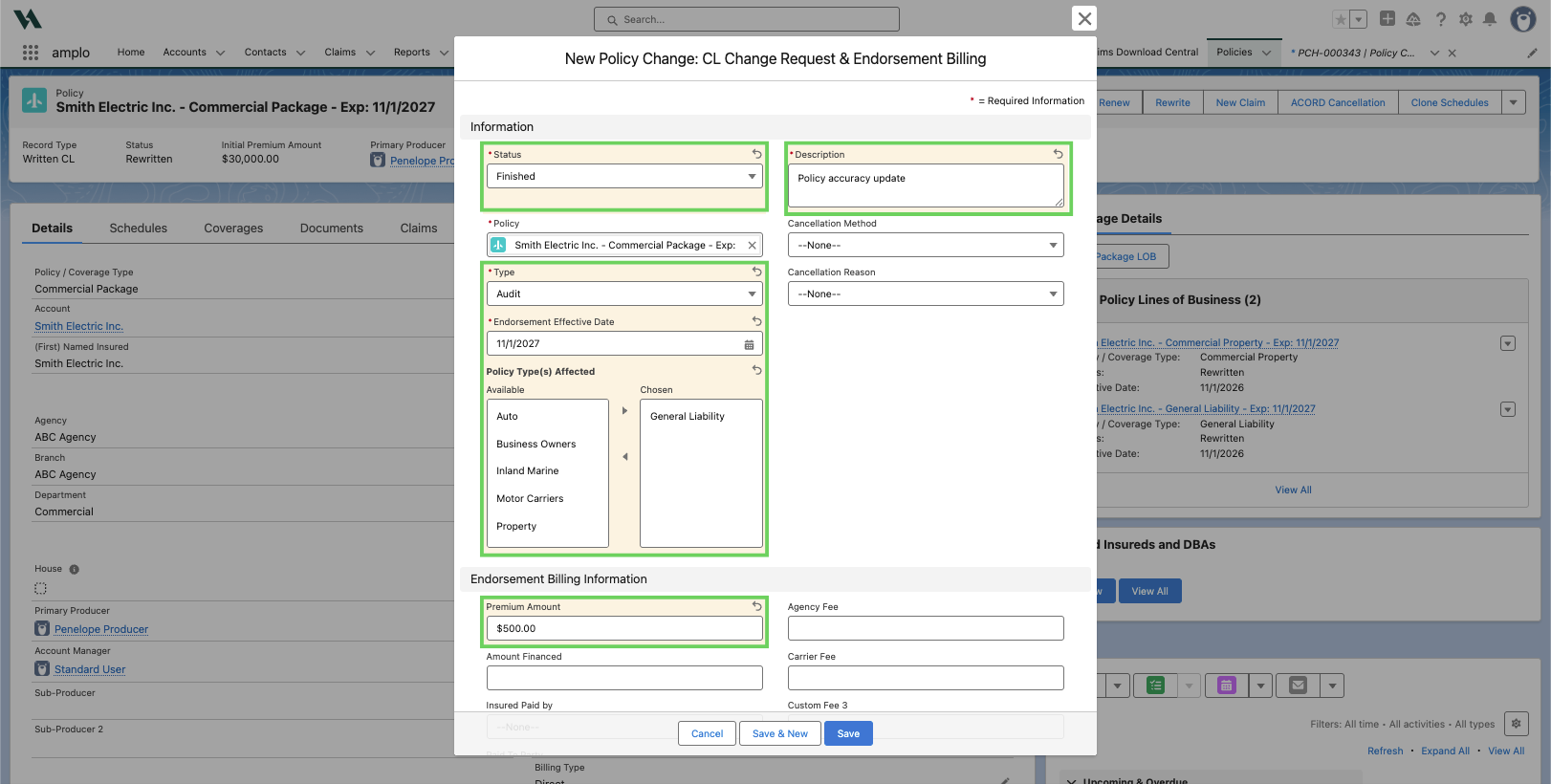
Task: Click the Premium Amount input field
Action: tap(624, 628)
